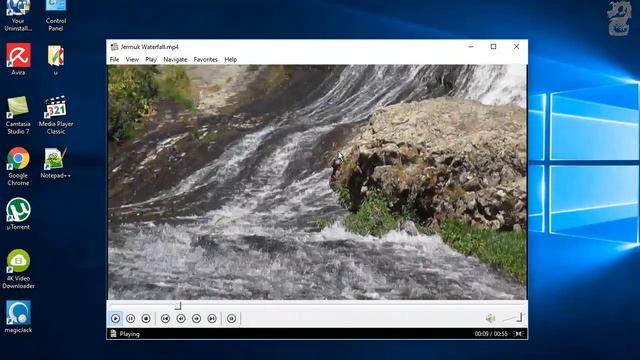Click the status bar file icon
Viewport: 640px width, 360px height.
[113, 334]
